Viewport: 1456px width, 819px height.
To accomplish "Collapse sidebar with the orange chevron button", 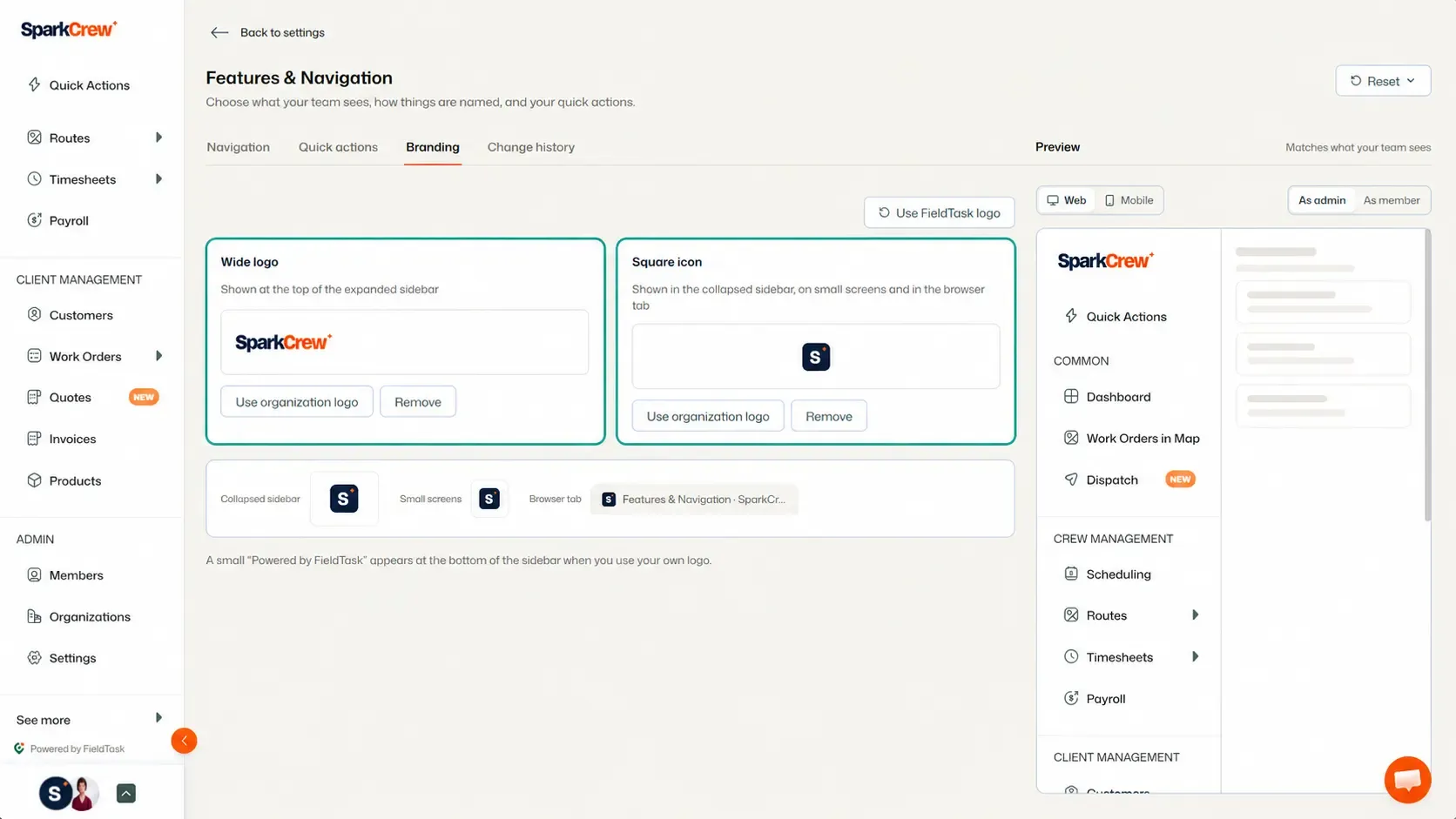I will coord(184,741).
